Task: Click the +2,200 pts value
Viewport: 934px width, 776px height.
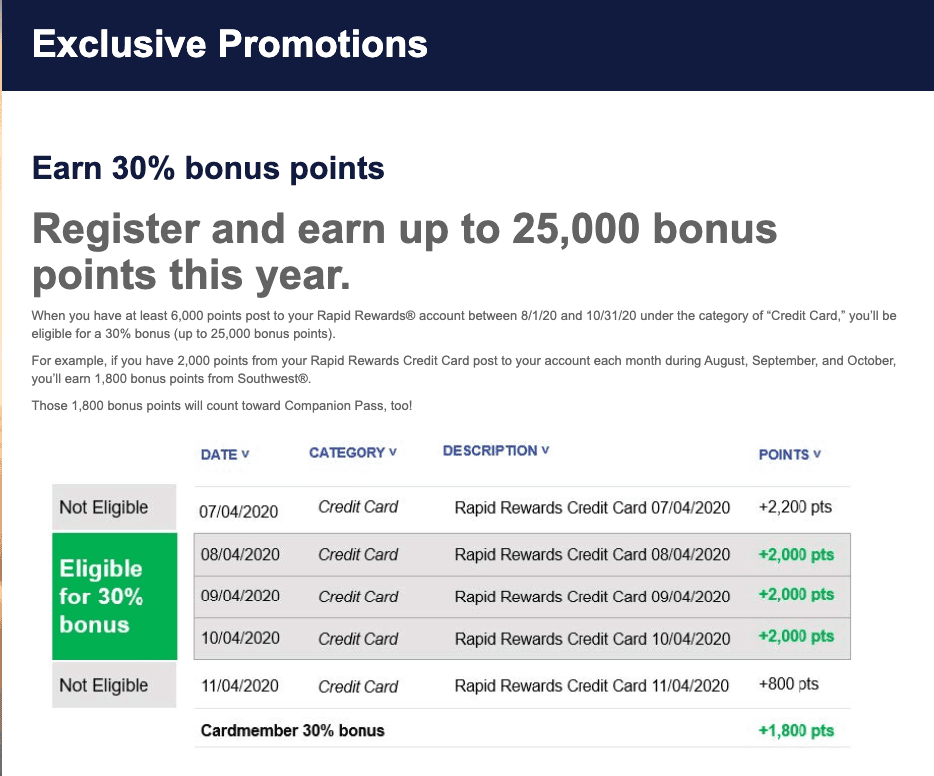Action: tap(795, 507)
